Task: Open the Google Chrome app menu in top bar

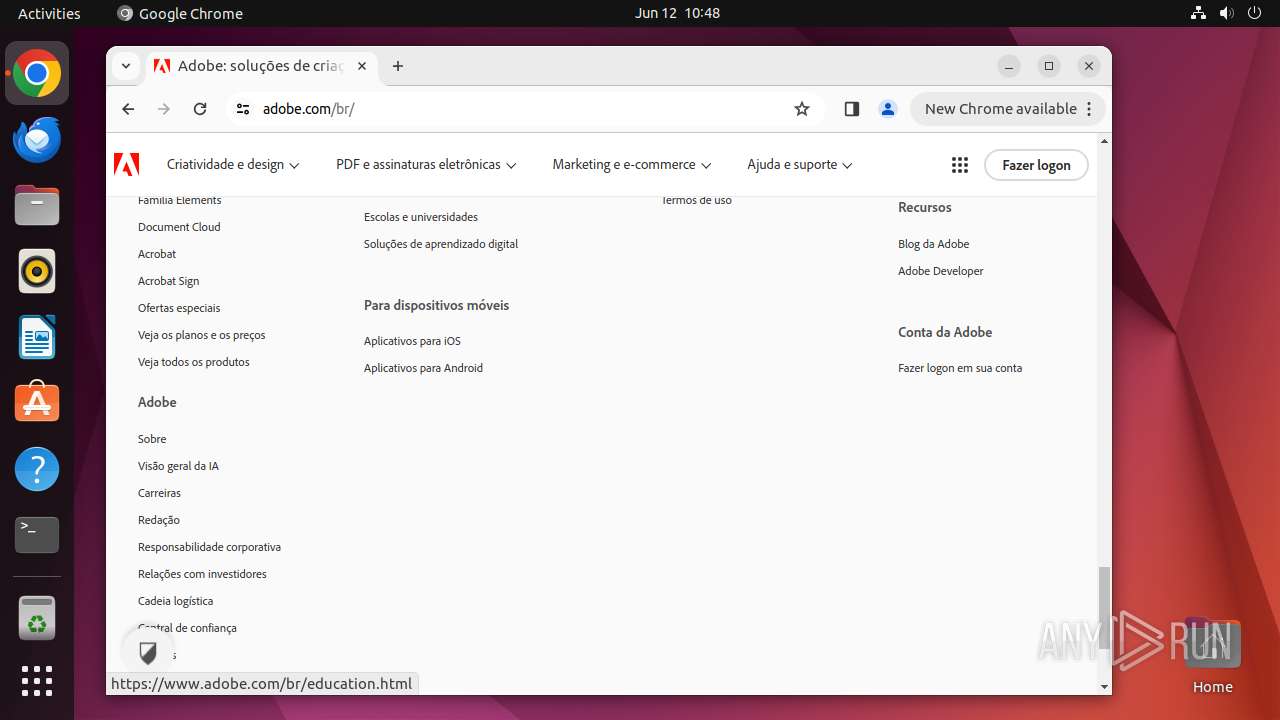Action: click(x=181, y=13)
